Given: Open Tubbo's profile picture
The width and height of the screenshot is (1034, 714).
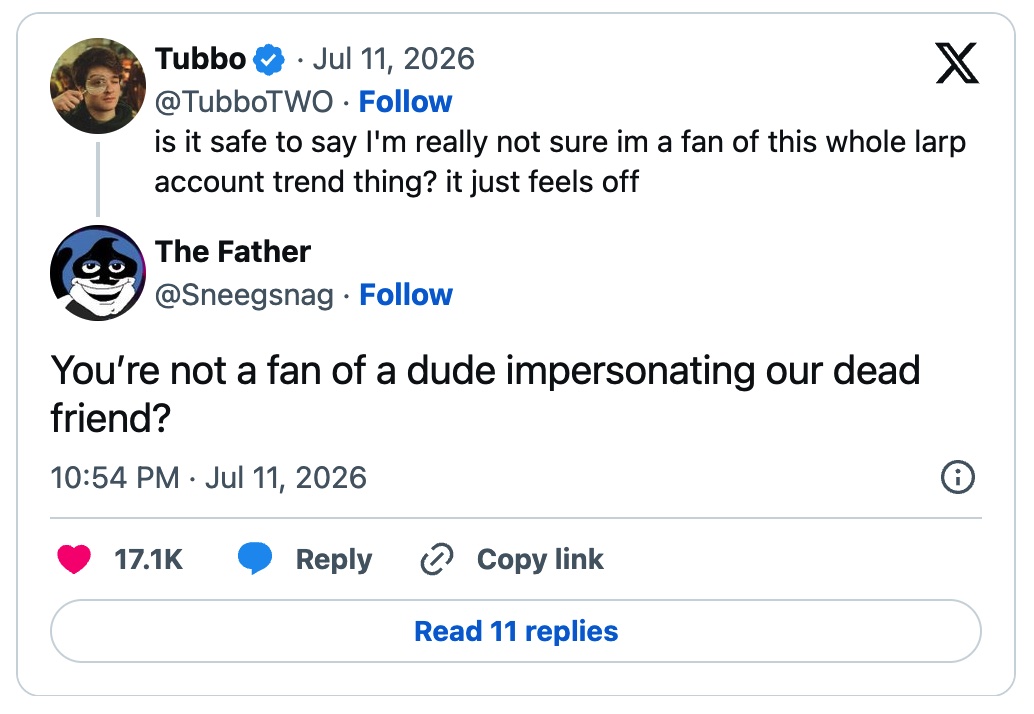Looking at the screenshot, I should [x=98, y=86].
